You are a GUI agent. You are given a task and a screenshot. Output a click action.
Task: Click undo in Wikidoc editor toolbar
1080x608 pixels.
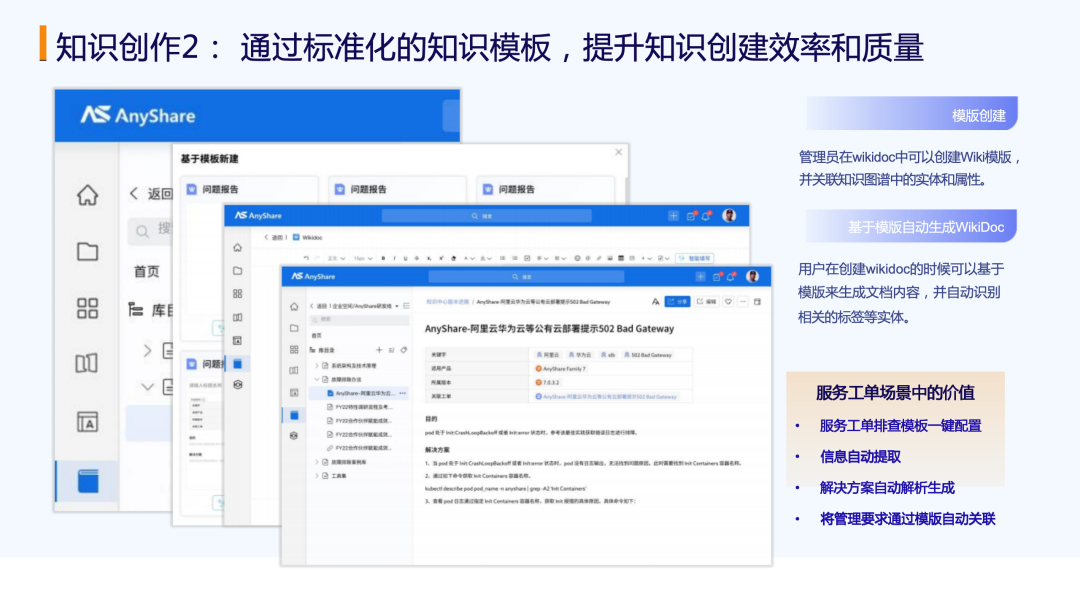[x=306, y=258]
